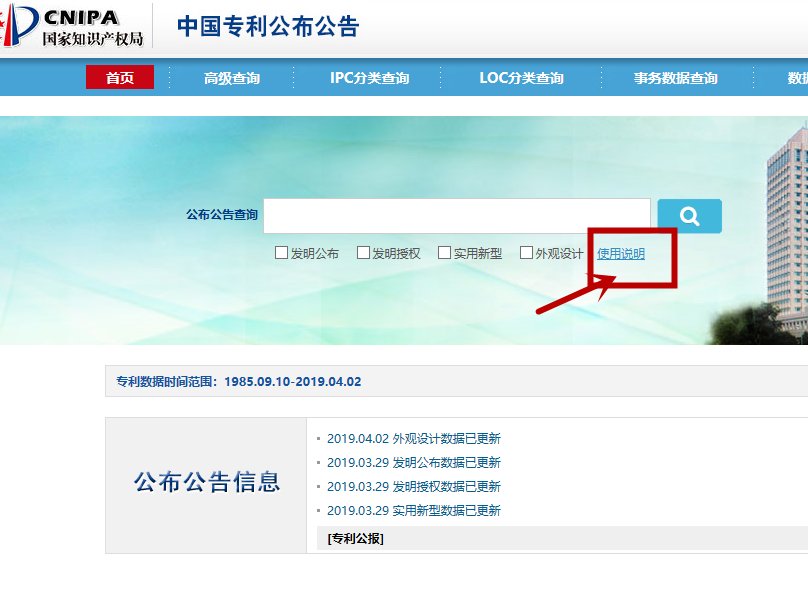Select LOC分类查询 menu item
The height and width of the screenshot is (603, 808).
pyautogui.click(x=521, y=78)
